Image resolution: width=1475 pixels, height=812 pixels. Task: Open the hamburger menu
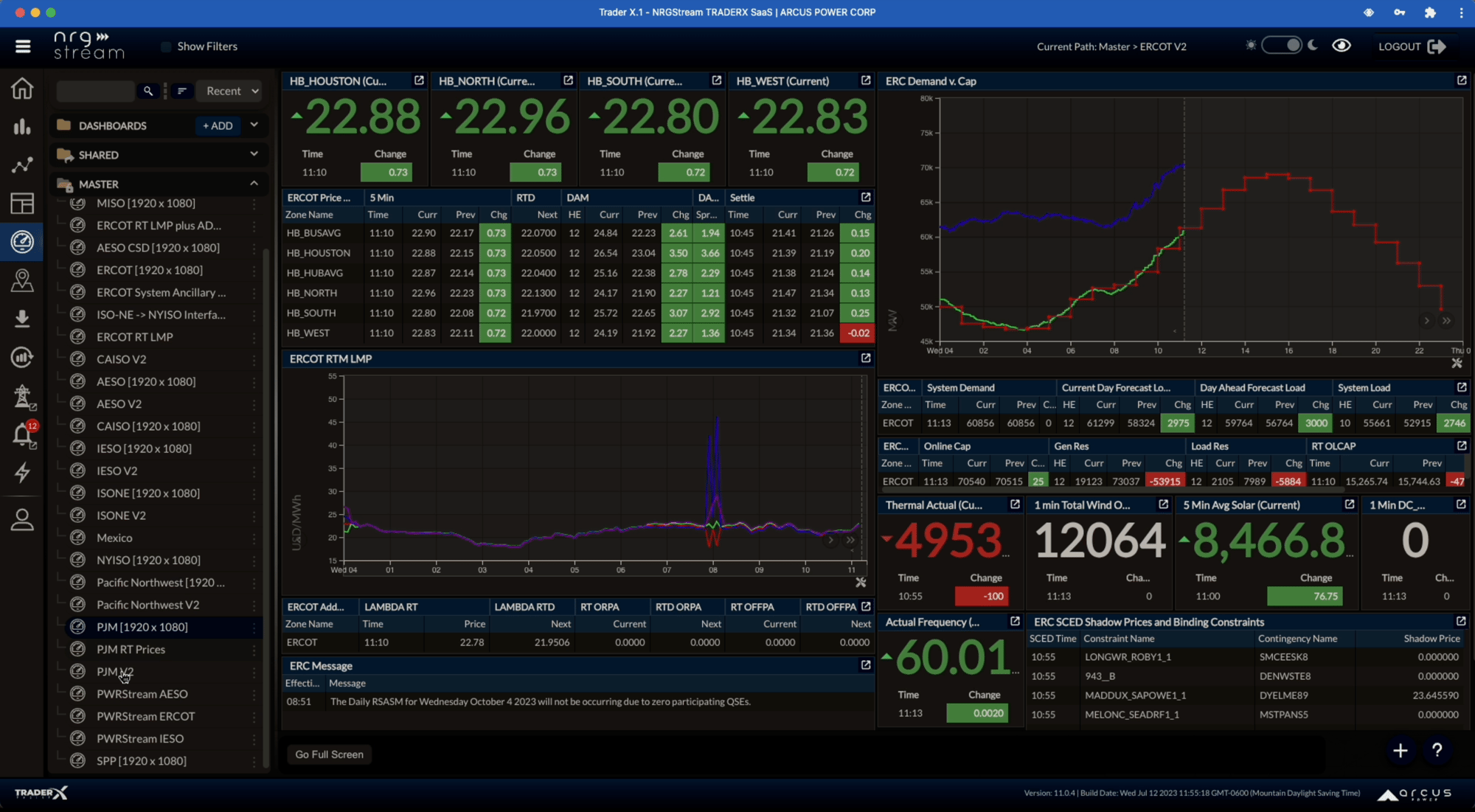click(23, 46)
